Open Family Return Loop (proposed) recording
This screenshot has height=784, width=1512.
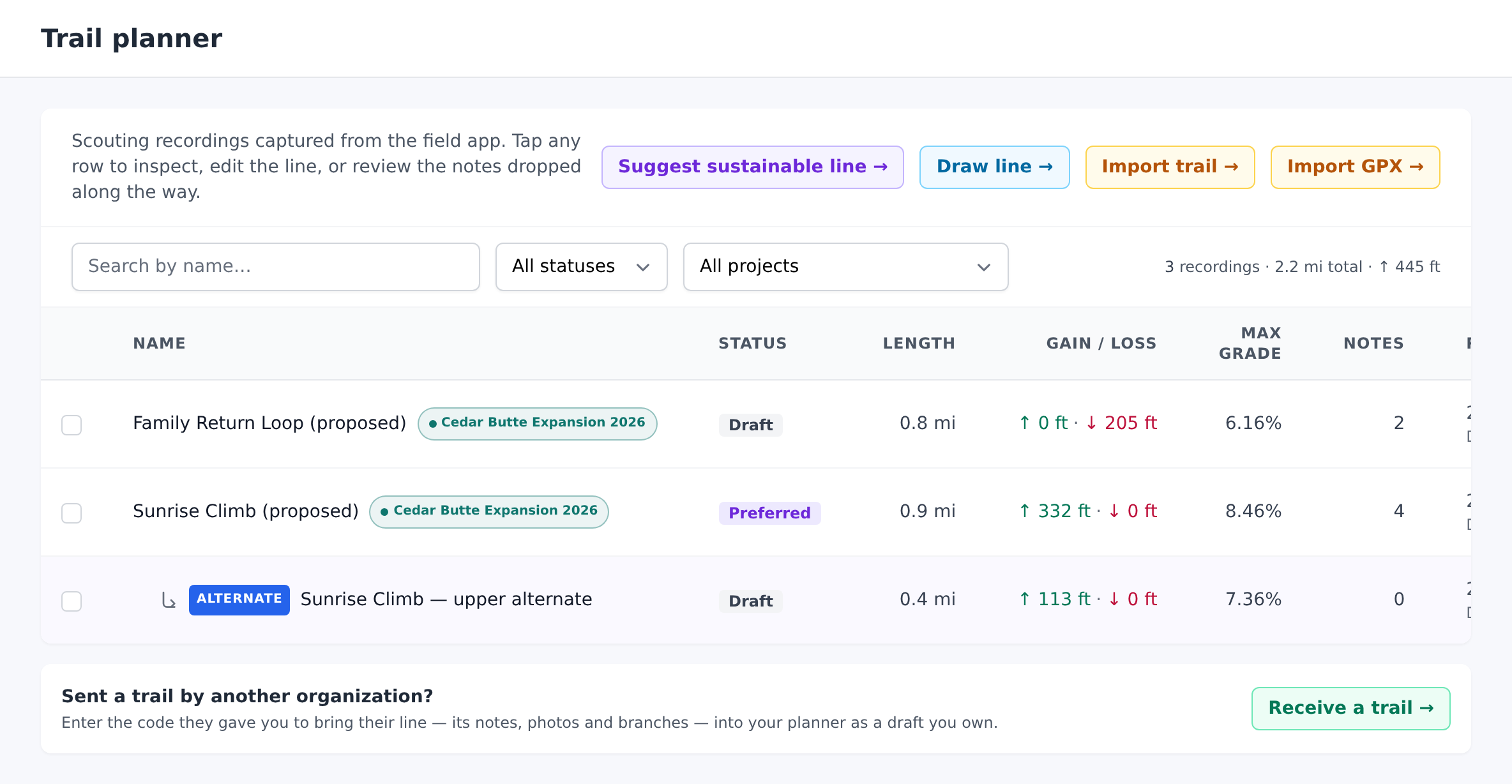tap(269, 423)
